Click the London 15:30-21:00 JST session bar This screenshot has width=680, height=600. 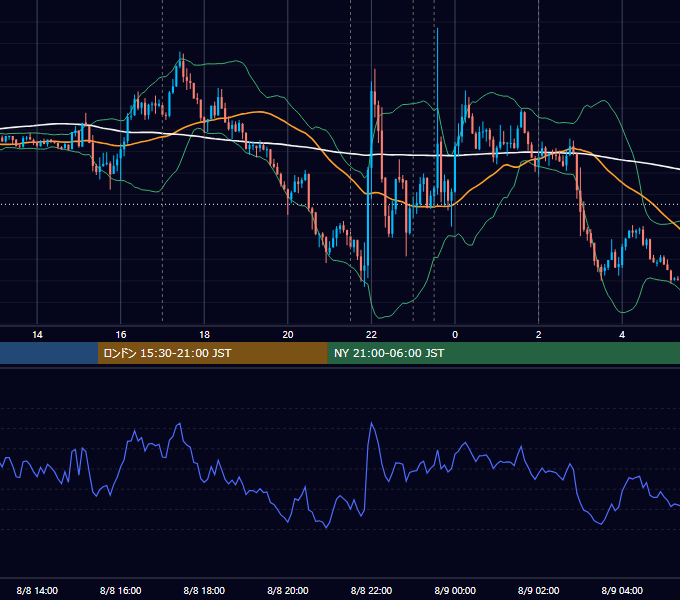(x=212, y=353)
